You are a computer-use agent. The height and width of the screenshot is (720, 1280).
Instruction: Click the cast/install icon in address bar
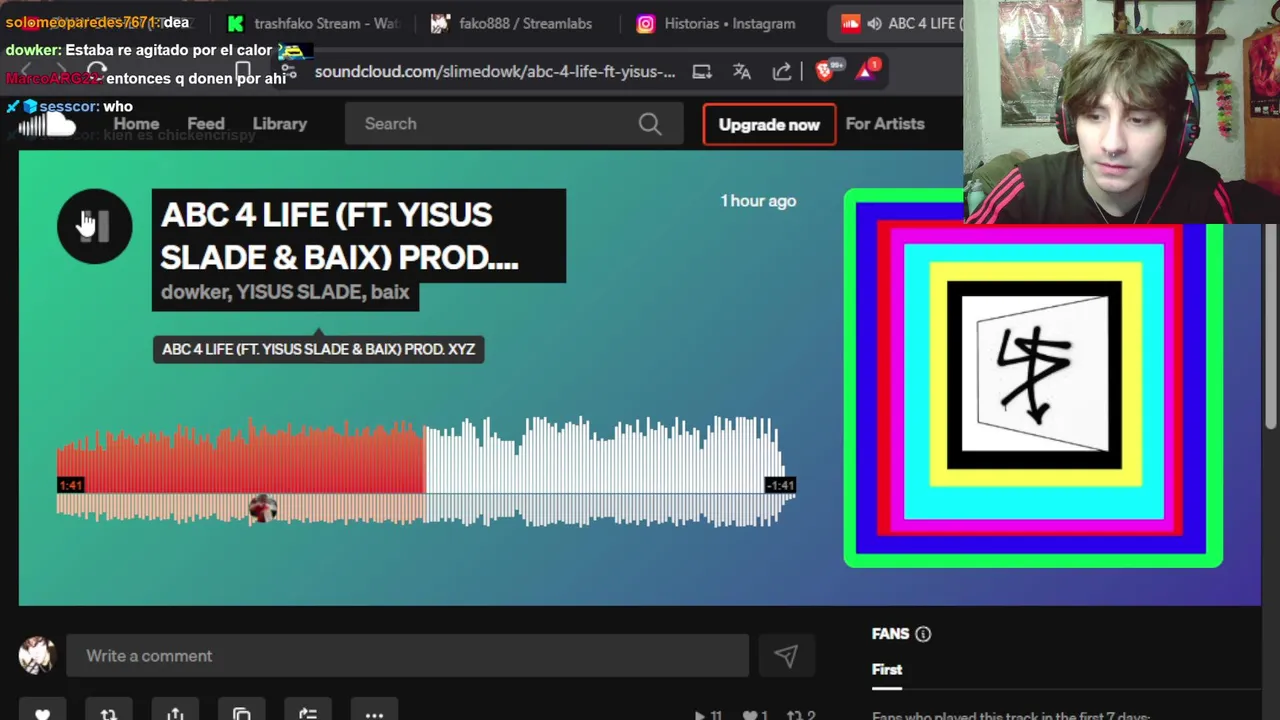point(702,71)
